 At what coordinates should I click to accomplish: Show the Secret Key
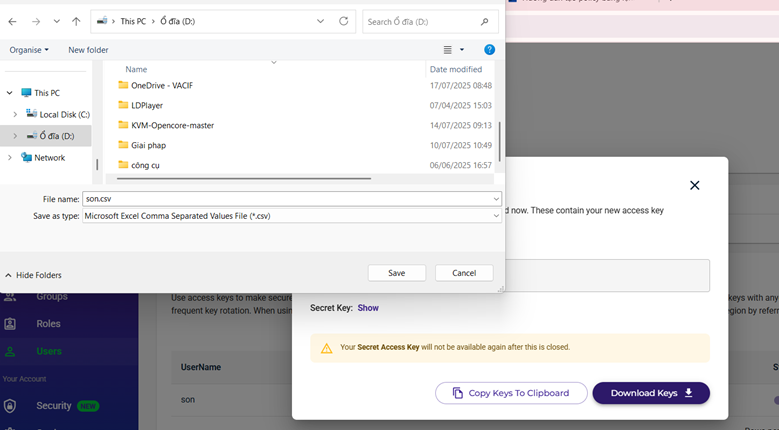click(368, 308)
